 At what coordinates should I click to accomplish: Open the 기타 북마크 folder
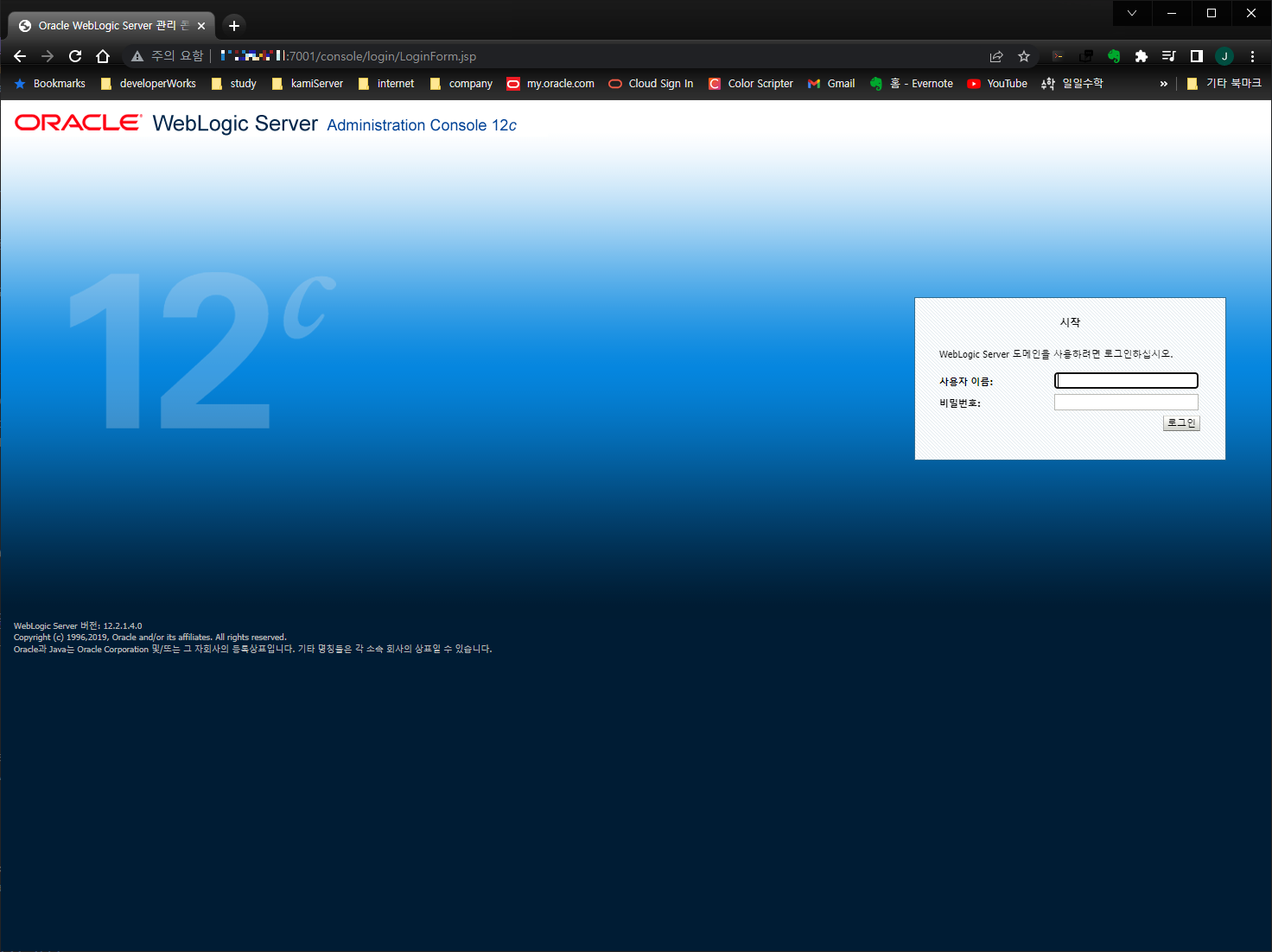(x=1224, y=84)
